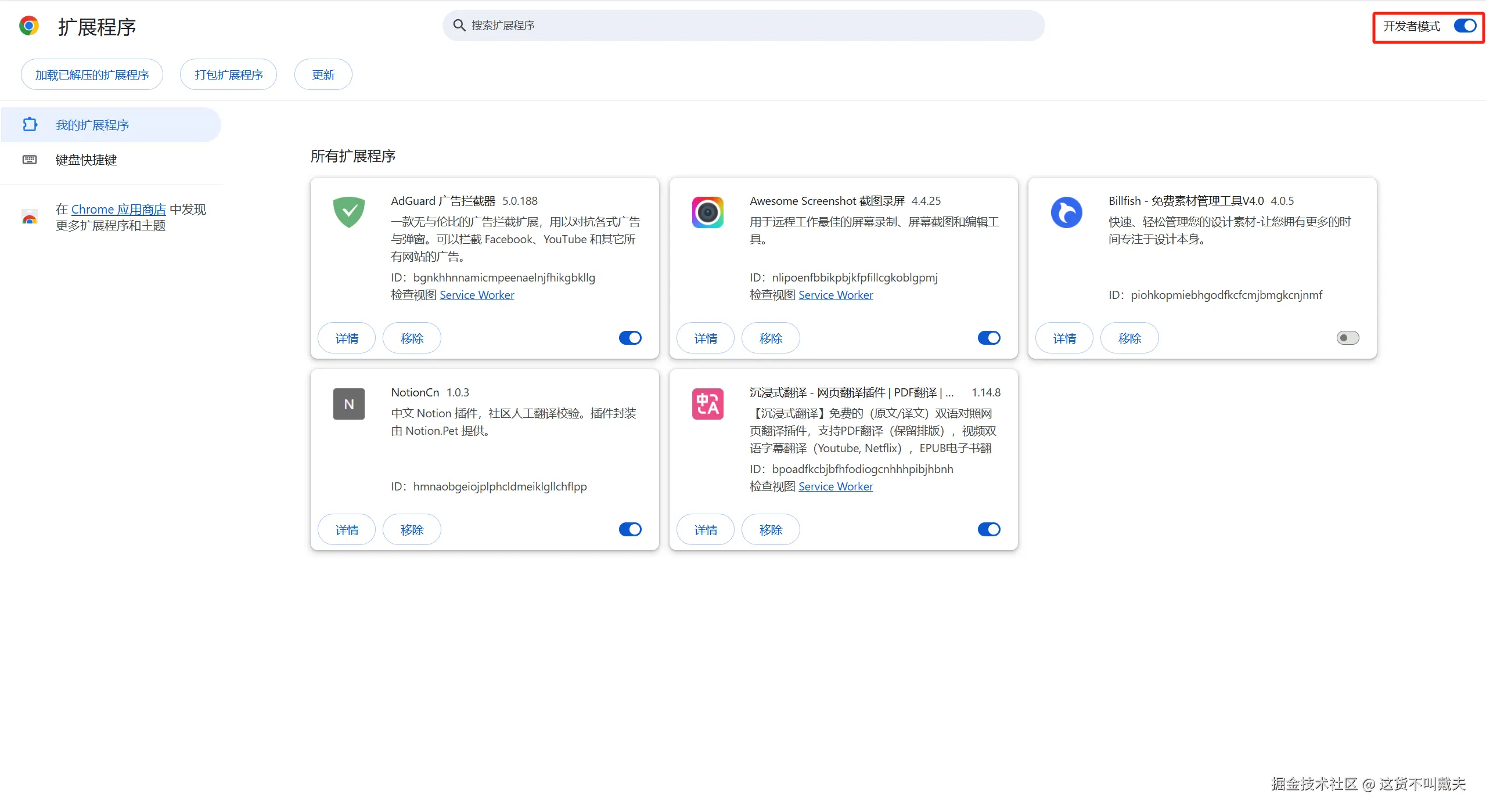Click the Chrome logo beside 扩展程序 title

[29, 26]
